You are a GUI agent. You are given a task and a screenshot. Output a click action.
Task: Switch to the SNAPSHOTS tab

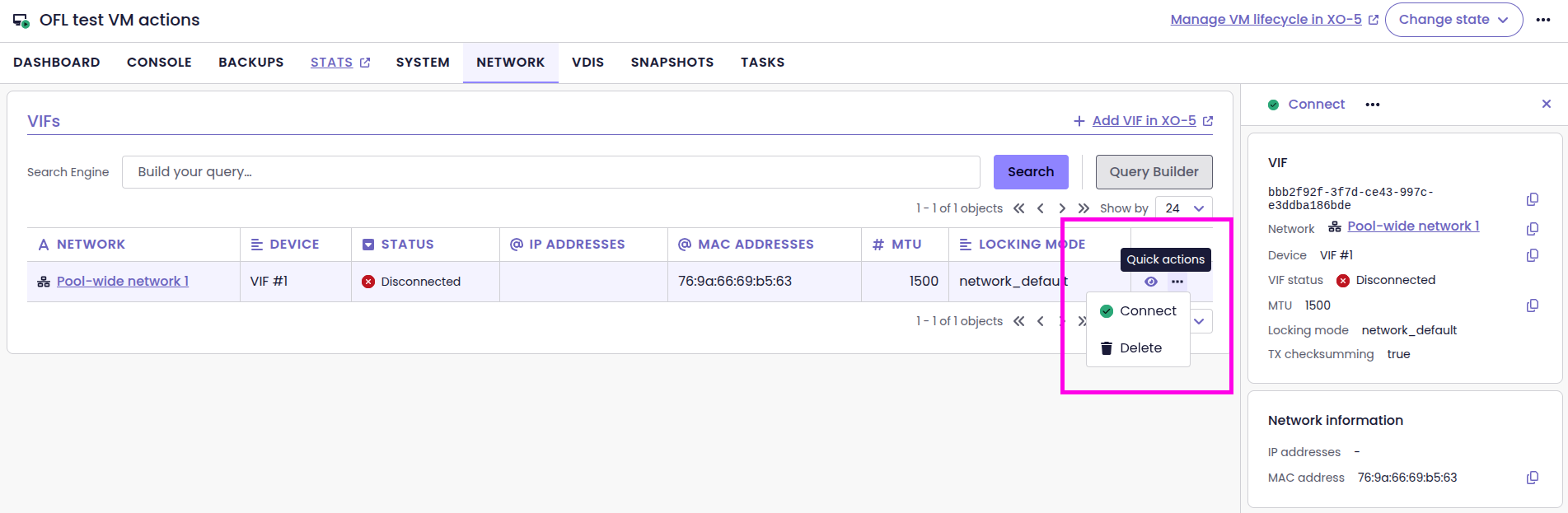click(x=672, y=63)
